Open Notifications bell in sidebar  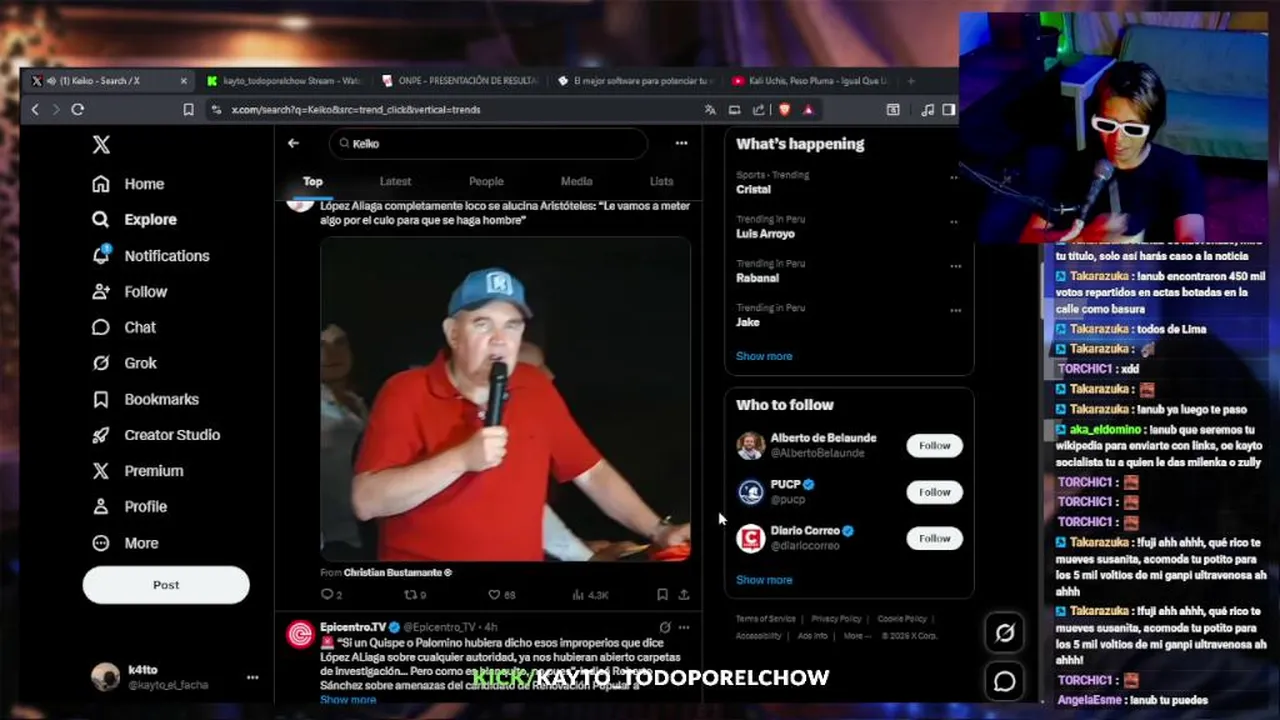tap(151, 256)
